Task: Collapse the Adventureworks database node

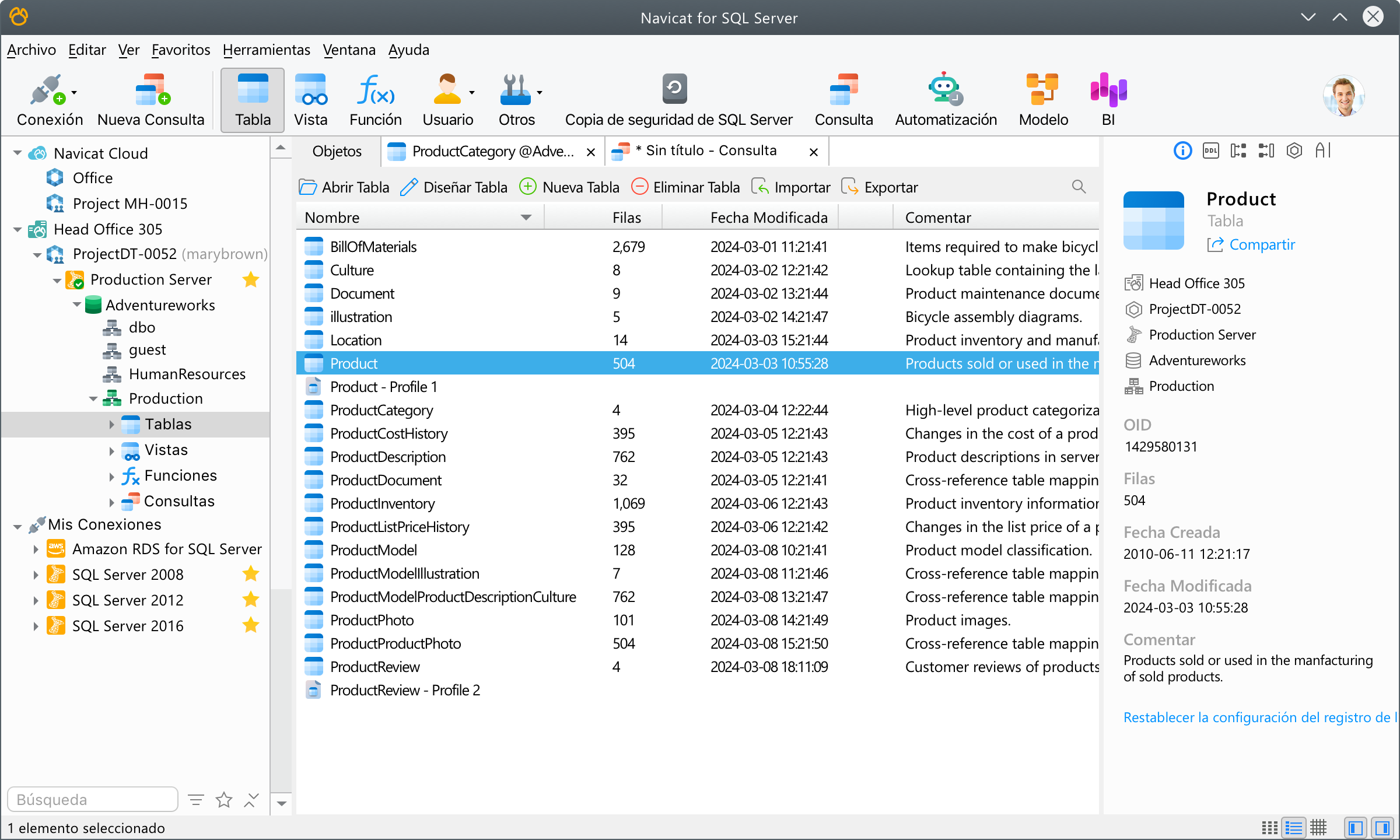Action: 77,305
